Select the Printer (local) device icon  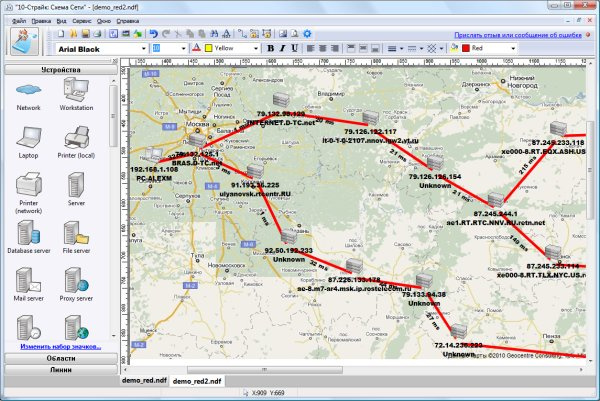coord(76,138)
